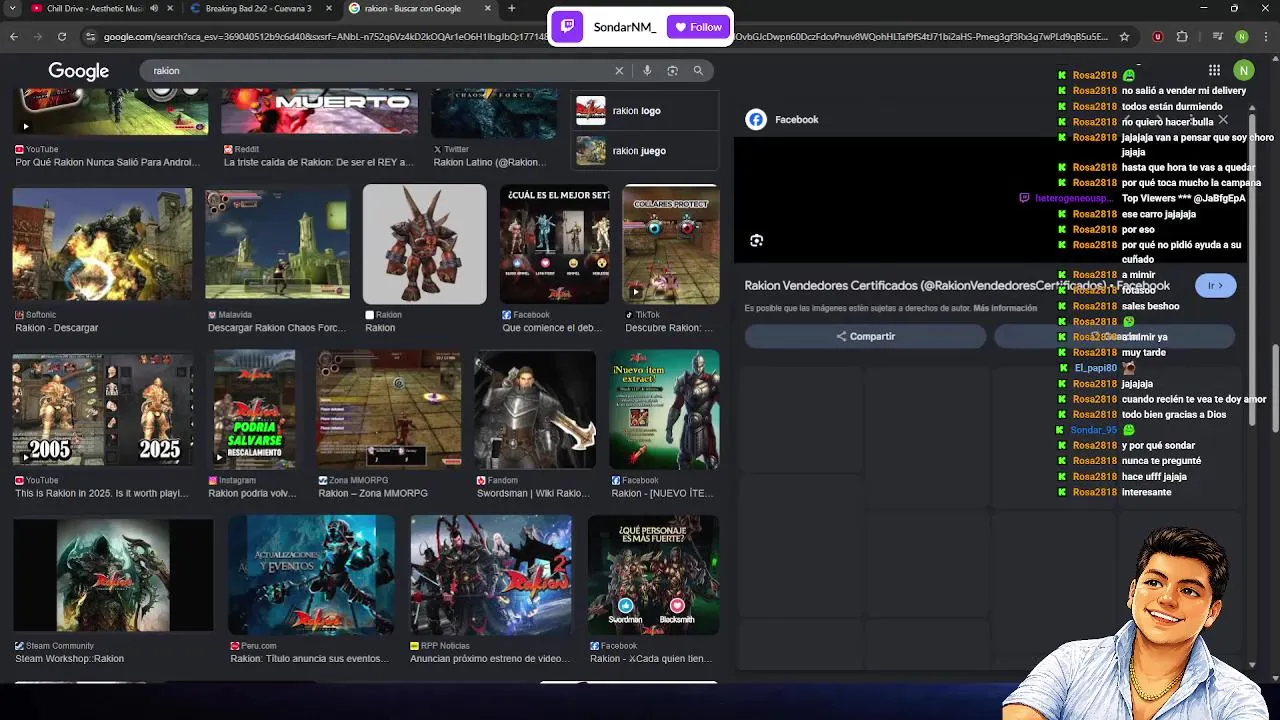Switch to Breaking Bad 2x2 - Cuevana 3 tab
This screenshot has height=720, width=1280.
pyautogui.click(x=258, y=8)
